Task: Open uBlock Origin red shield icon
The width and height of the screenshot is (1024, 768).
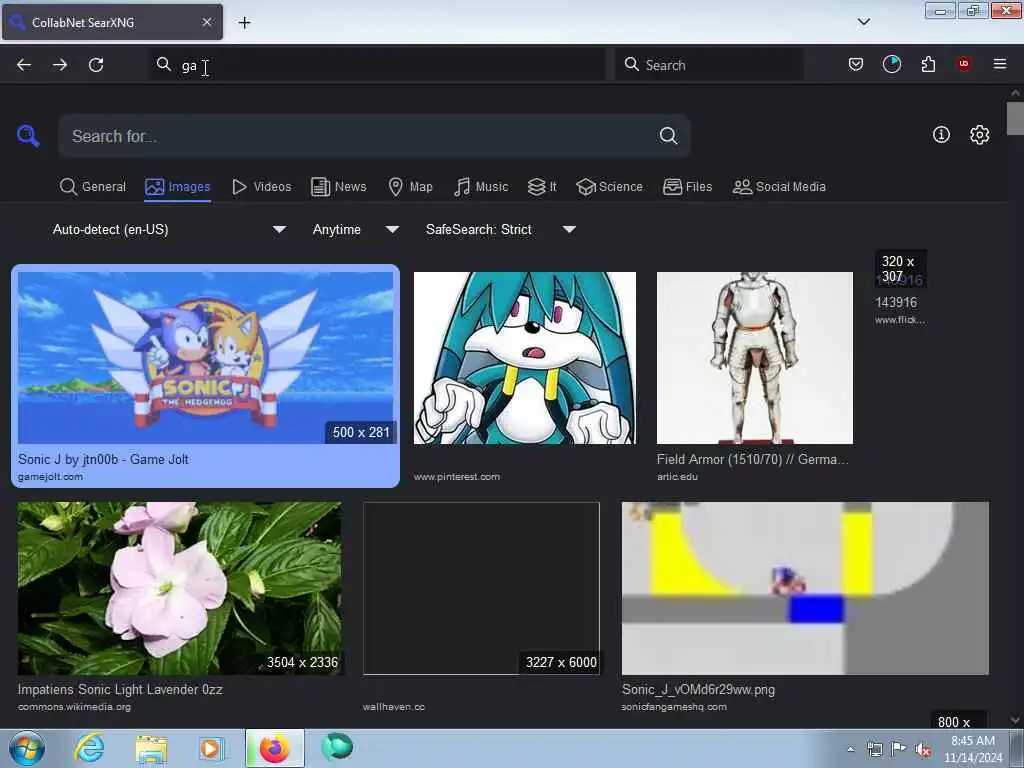Action: pyautogui.click(x=964, y=64)
